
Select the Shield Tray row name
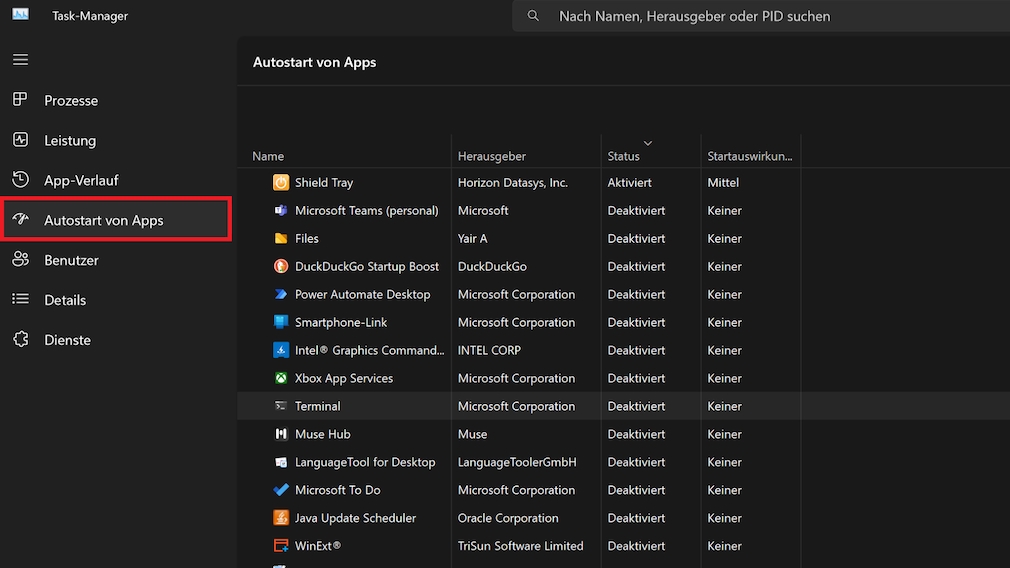point(324,182)
